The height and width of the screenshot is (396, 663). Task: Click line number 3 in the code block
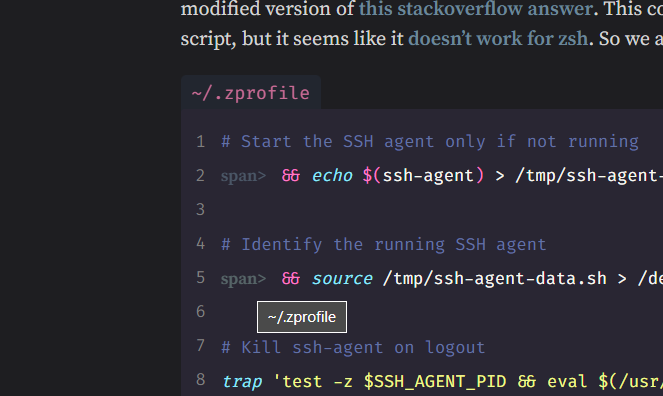click(x=200, y=210)
